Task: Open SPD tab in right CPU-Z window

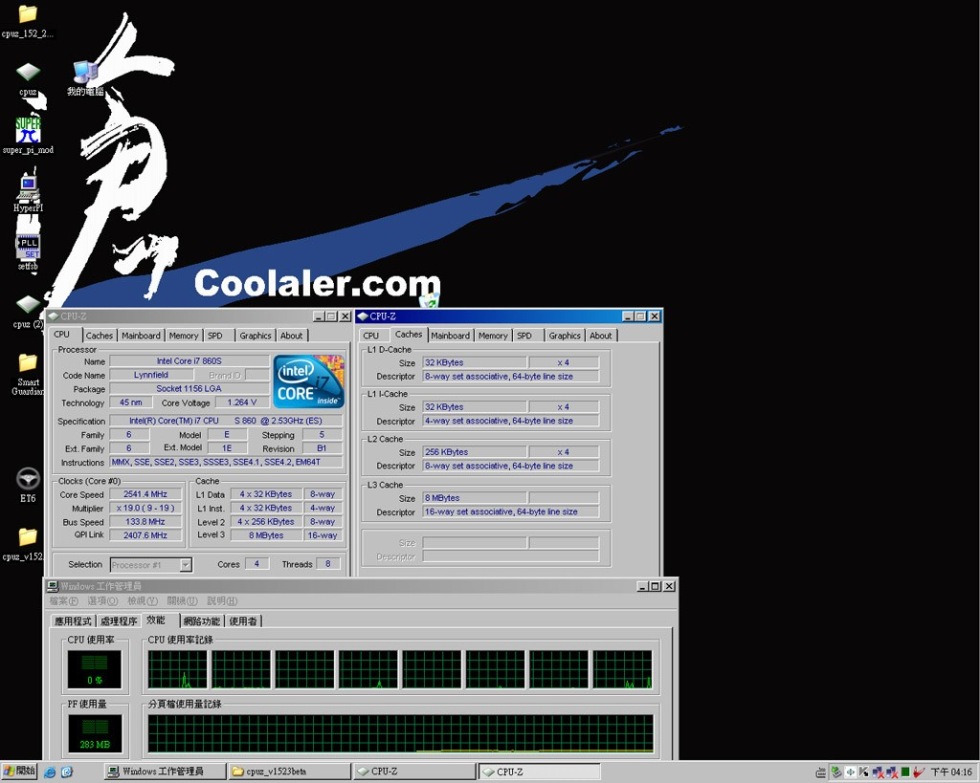Action: point(525,336)
